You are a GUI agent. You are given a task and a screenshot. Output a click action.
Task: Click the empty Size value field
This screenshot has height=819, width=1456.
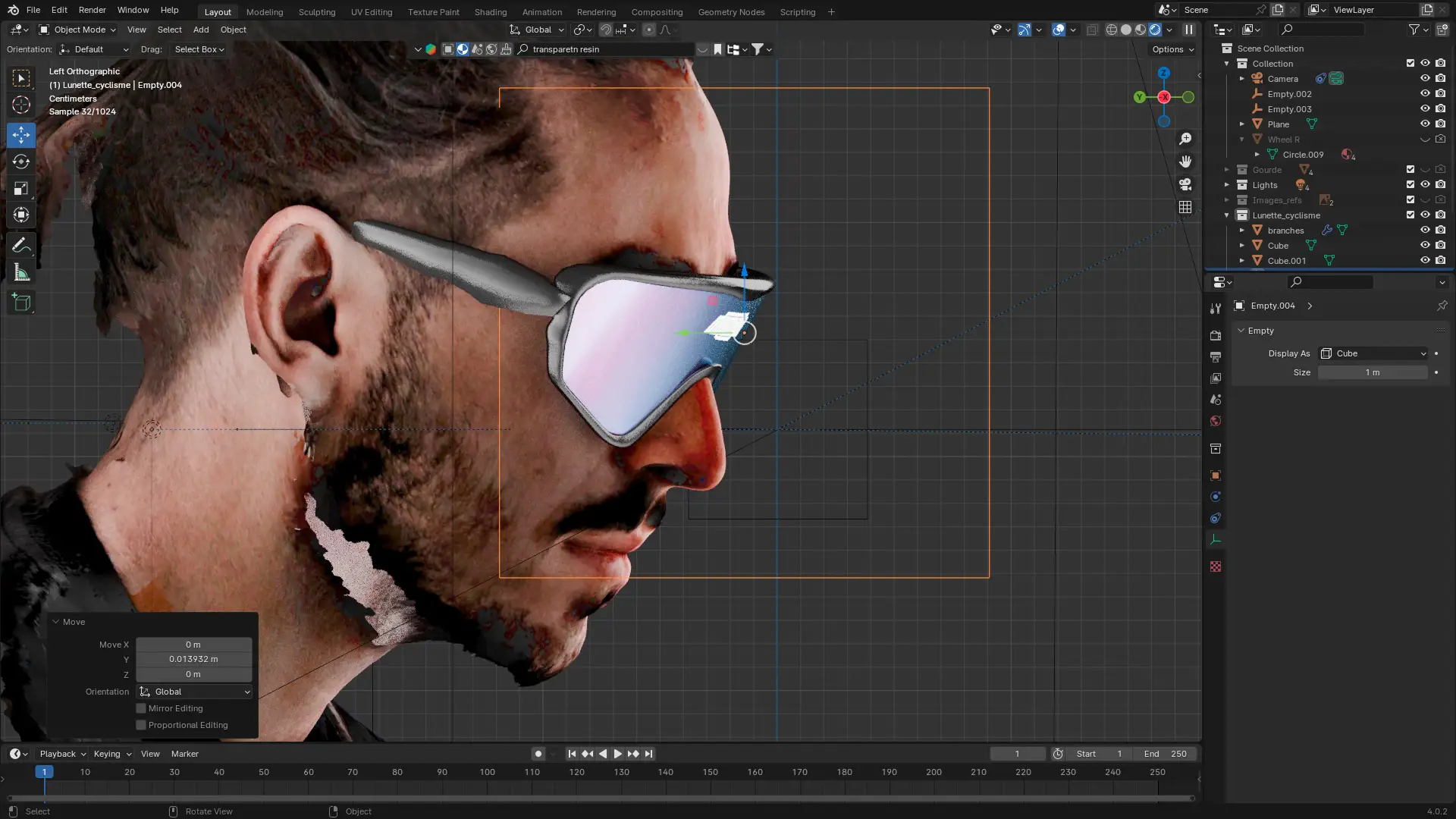(1372, 372)
